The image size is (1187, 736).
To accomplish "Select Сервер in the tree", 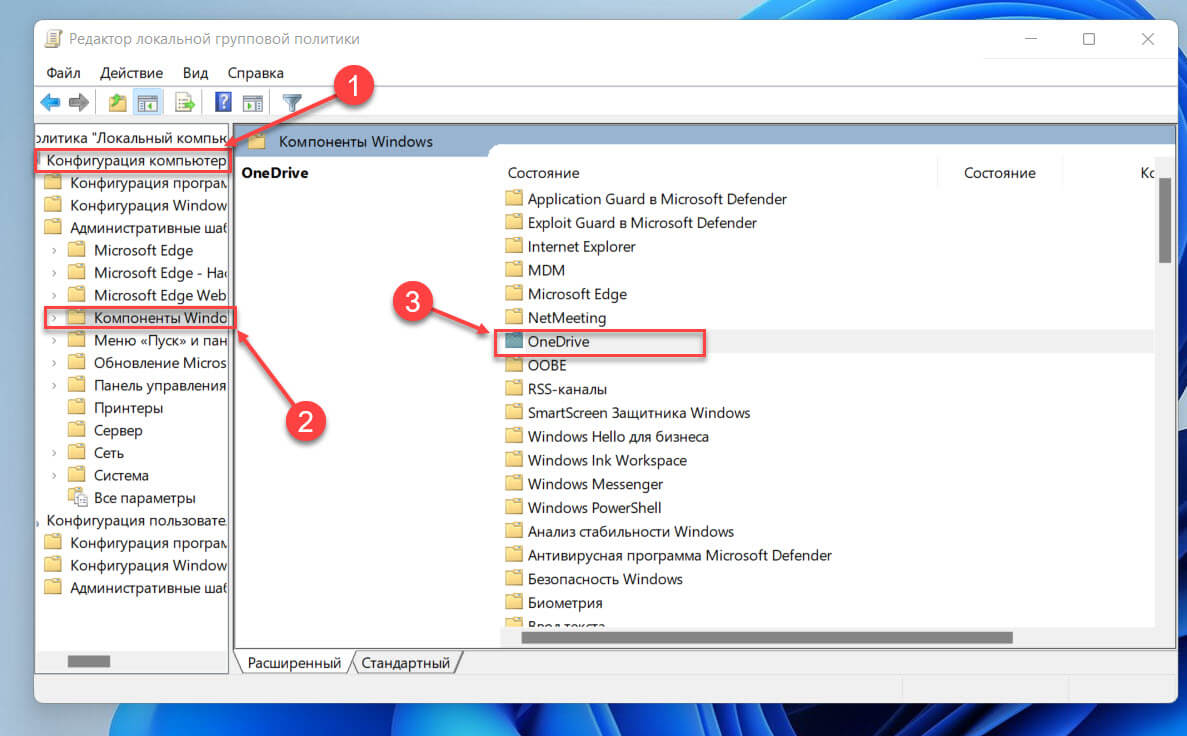I will point(117,430).
